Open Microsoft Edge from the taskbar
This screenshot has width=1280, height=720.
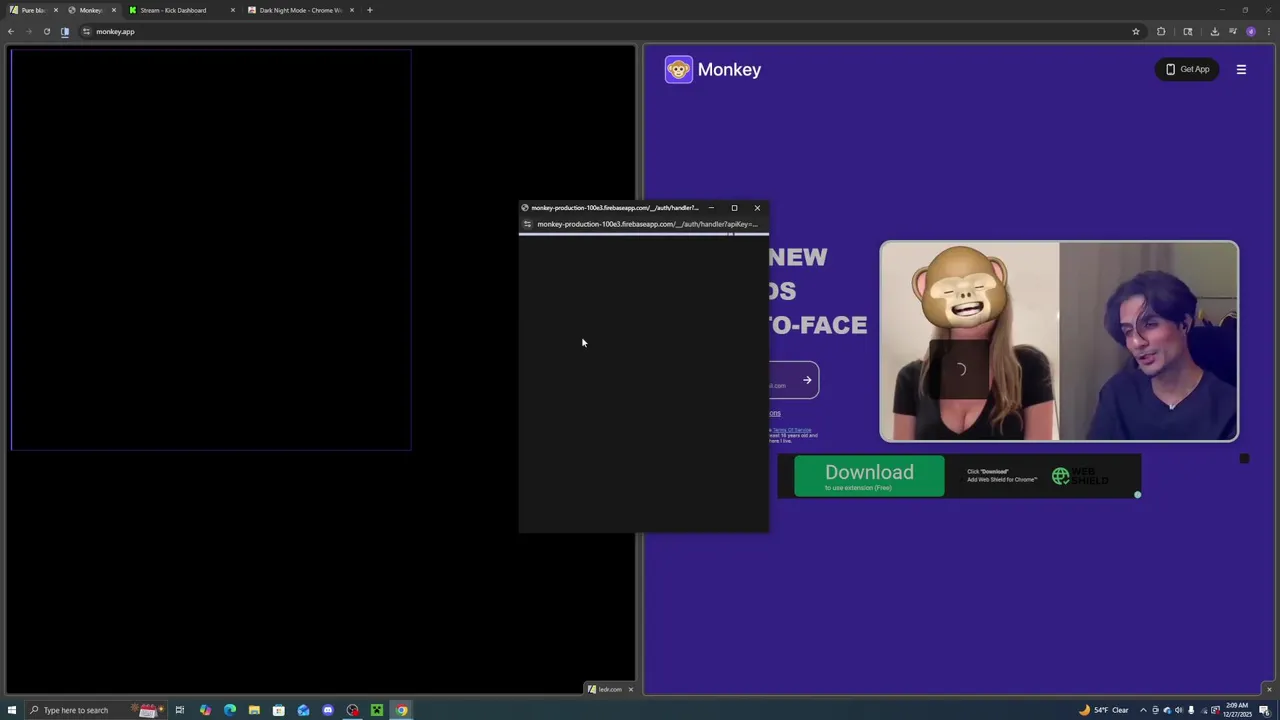[230, 710]
